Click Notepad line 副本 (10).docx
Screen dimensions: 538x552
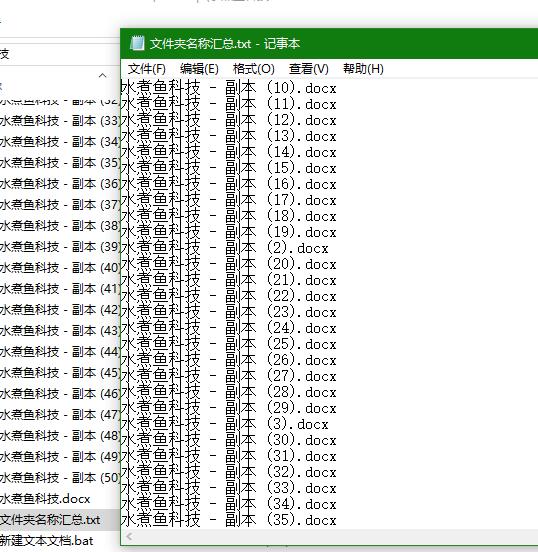point(229,87)
